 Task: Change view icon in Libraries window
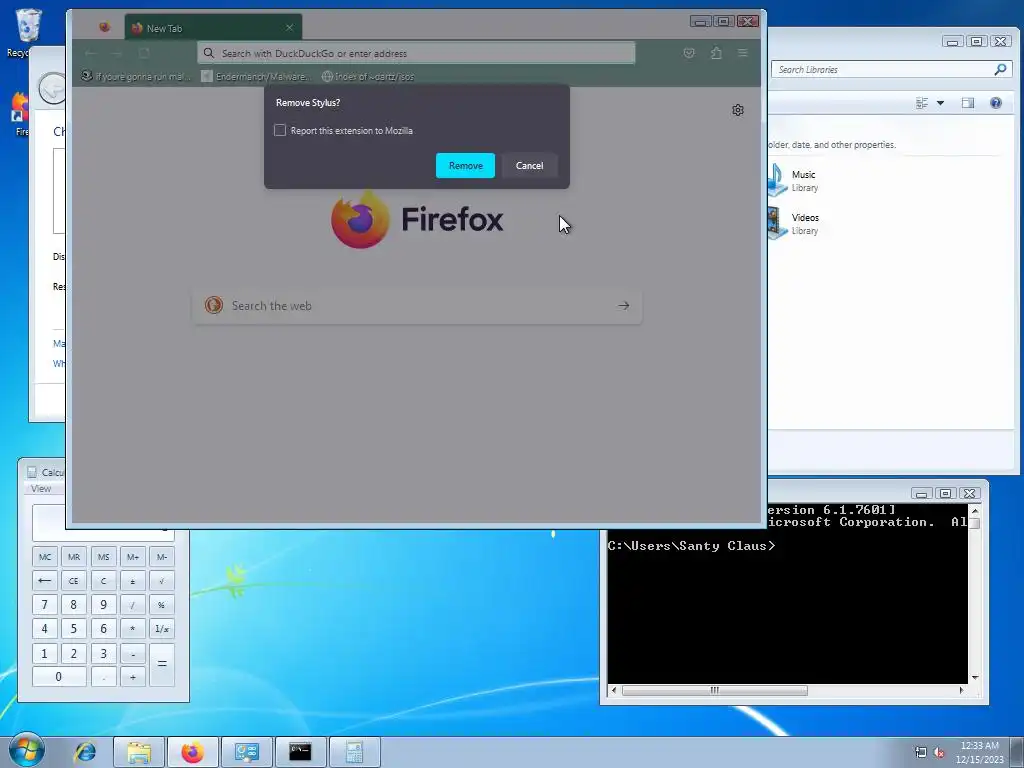(922, 103)
